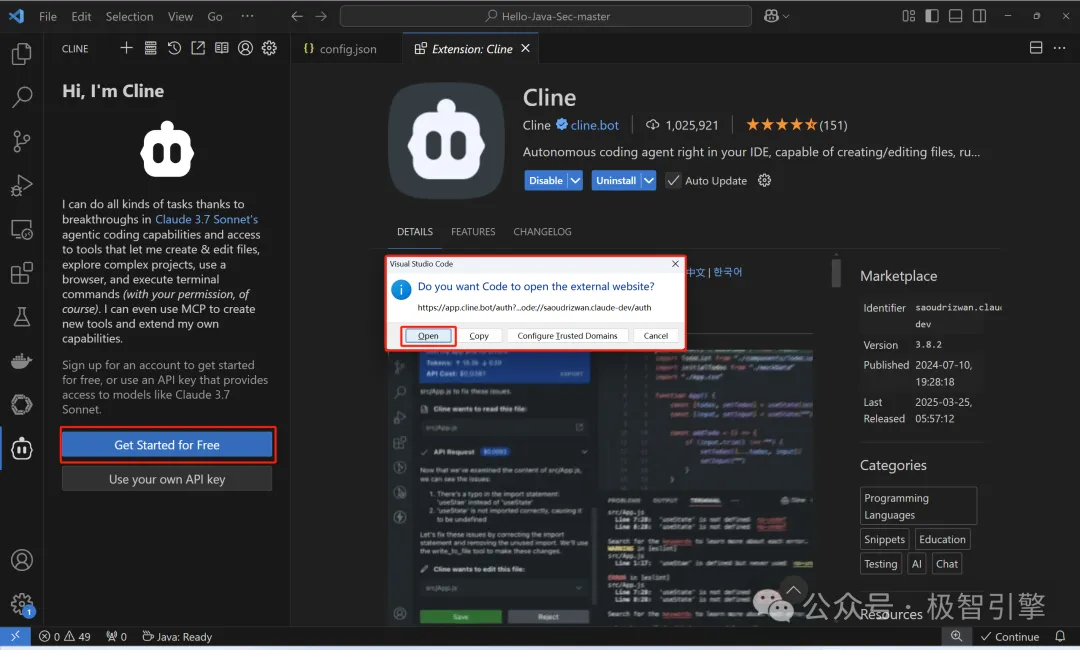Enable the Auto Update checkbox
Image resolution: width=1080 pixels, height=650 pixels.
673,180
